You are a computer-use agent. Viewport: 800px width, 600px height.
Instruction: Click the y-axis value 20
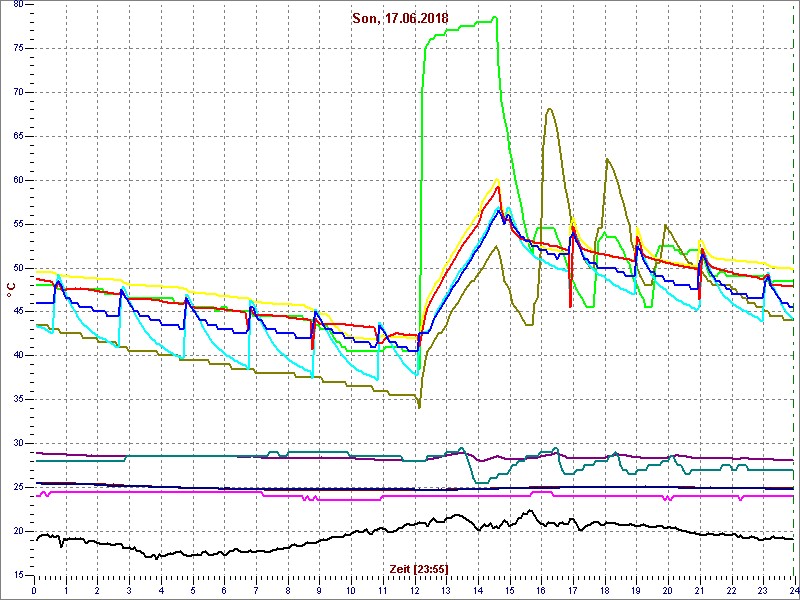(x=18, y=531)
